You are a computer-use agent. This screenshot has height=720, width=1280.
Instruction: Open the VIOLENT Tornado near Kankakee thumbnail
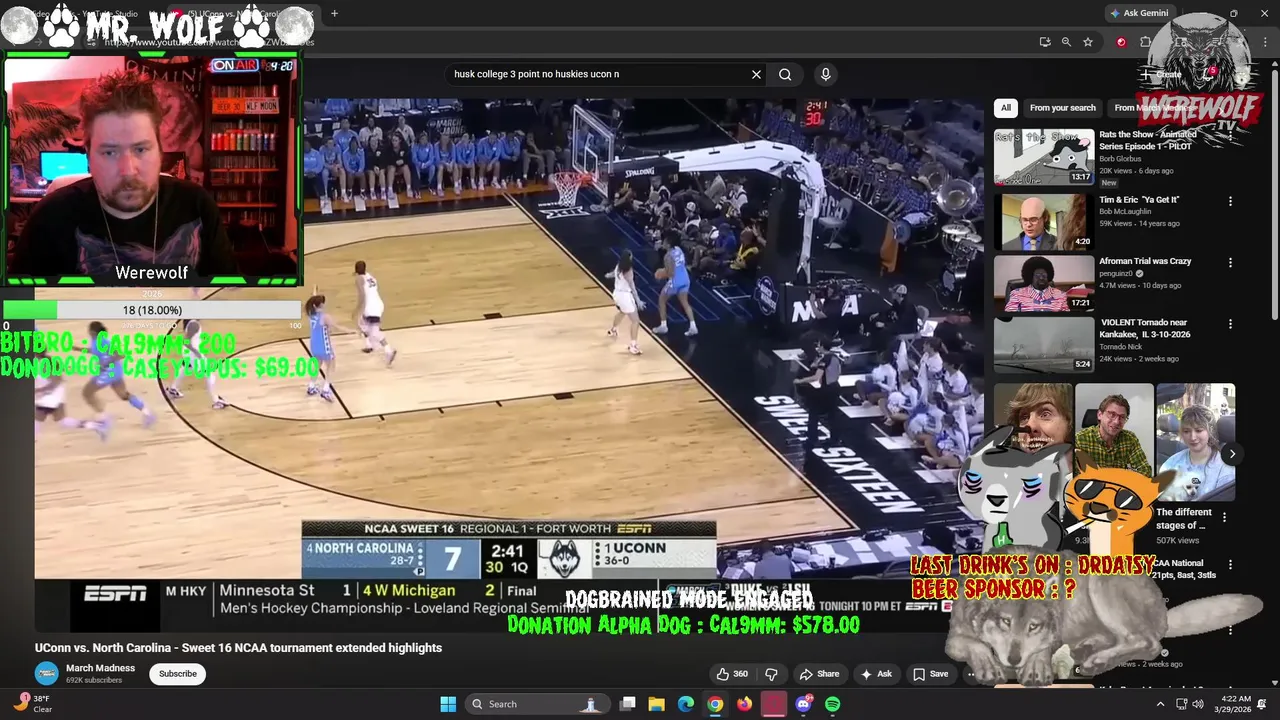(1044, 345)
